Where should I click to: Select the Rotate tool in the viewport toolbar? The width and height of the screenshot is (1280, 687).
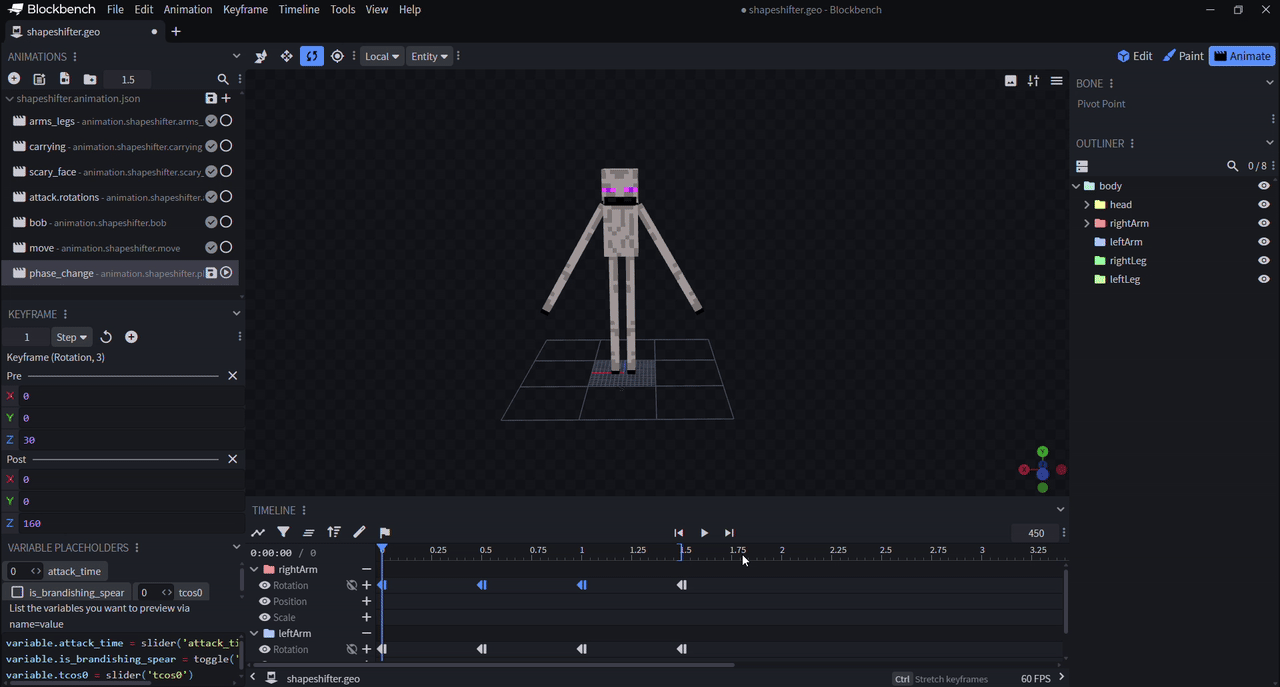pos(312,56)
